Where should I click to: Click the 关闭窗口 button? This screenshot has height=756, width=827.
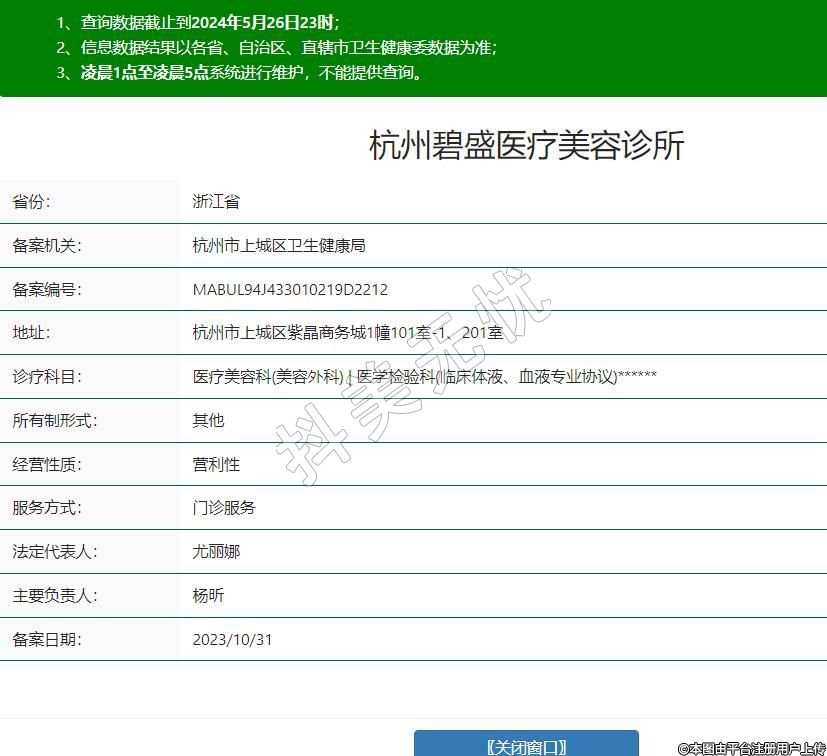pos(526,745)
